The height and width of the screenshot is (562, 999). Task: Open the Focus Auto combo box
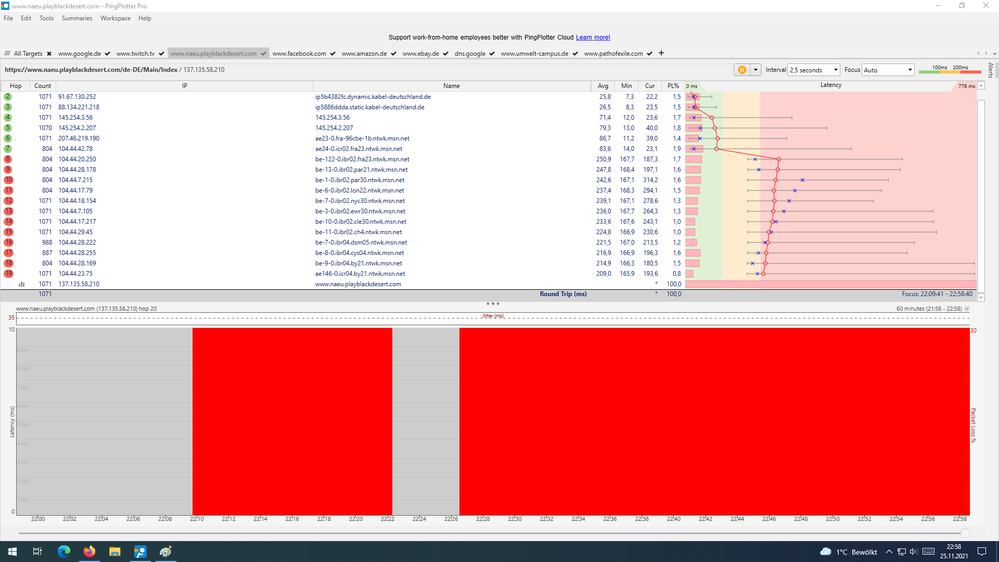tap(888, 70)
